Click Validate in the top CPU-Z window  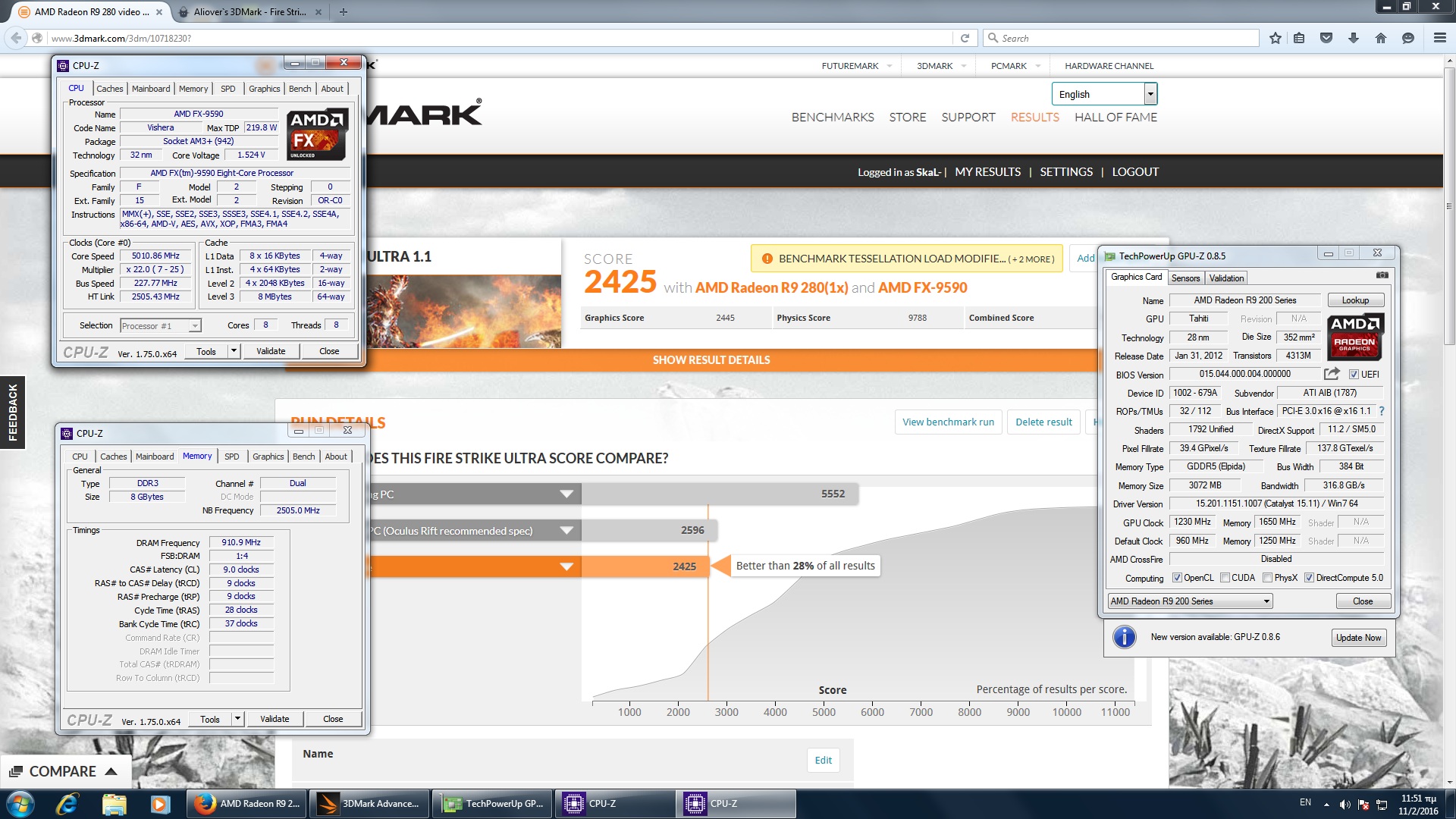pyautogui.click(x=271, y=351)
